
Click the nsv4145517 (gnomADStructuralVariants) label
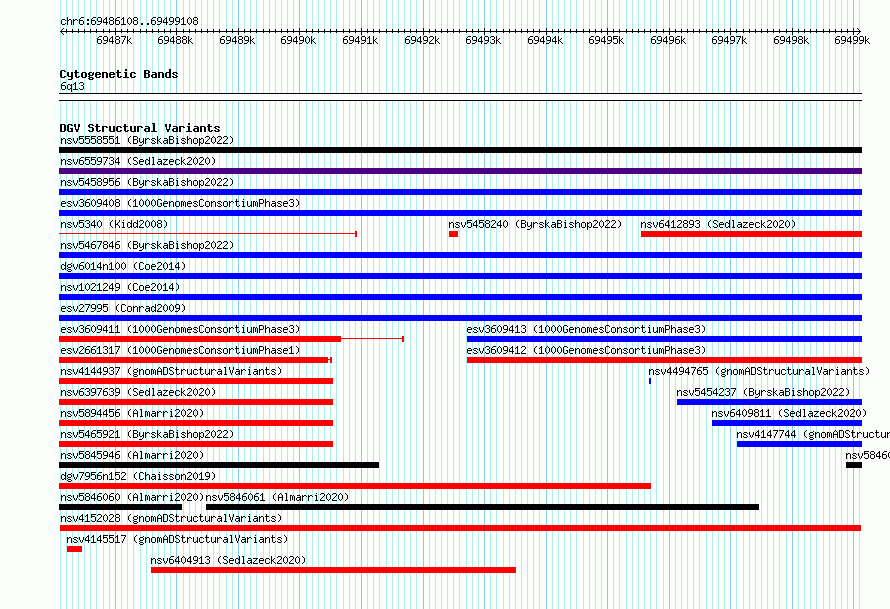177,539
